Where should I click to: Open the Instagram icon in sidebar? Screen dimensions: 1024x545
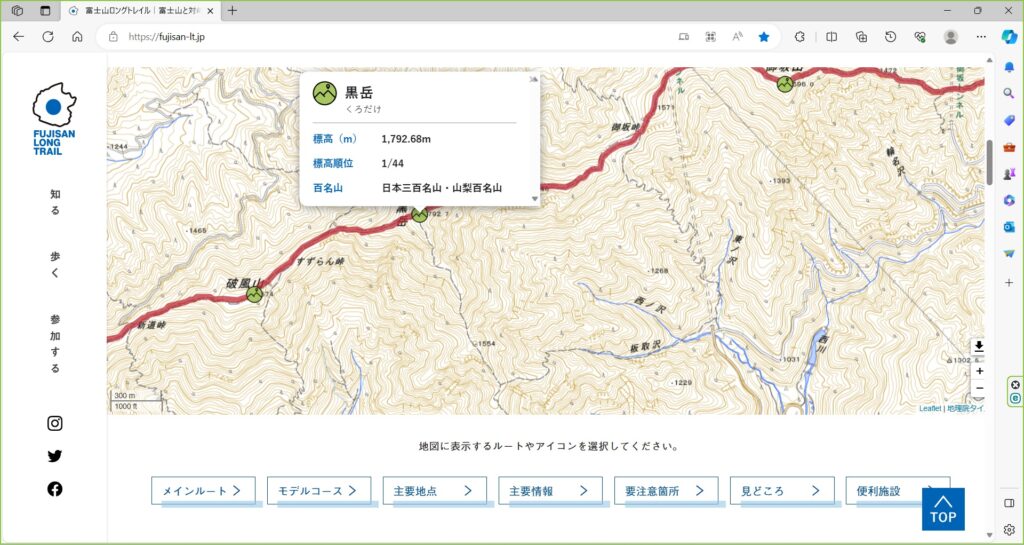55,424
